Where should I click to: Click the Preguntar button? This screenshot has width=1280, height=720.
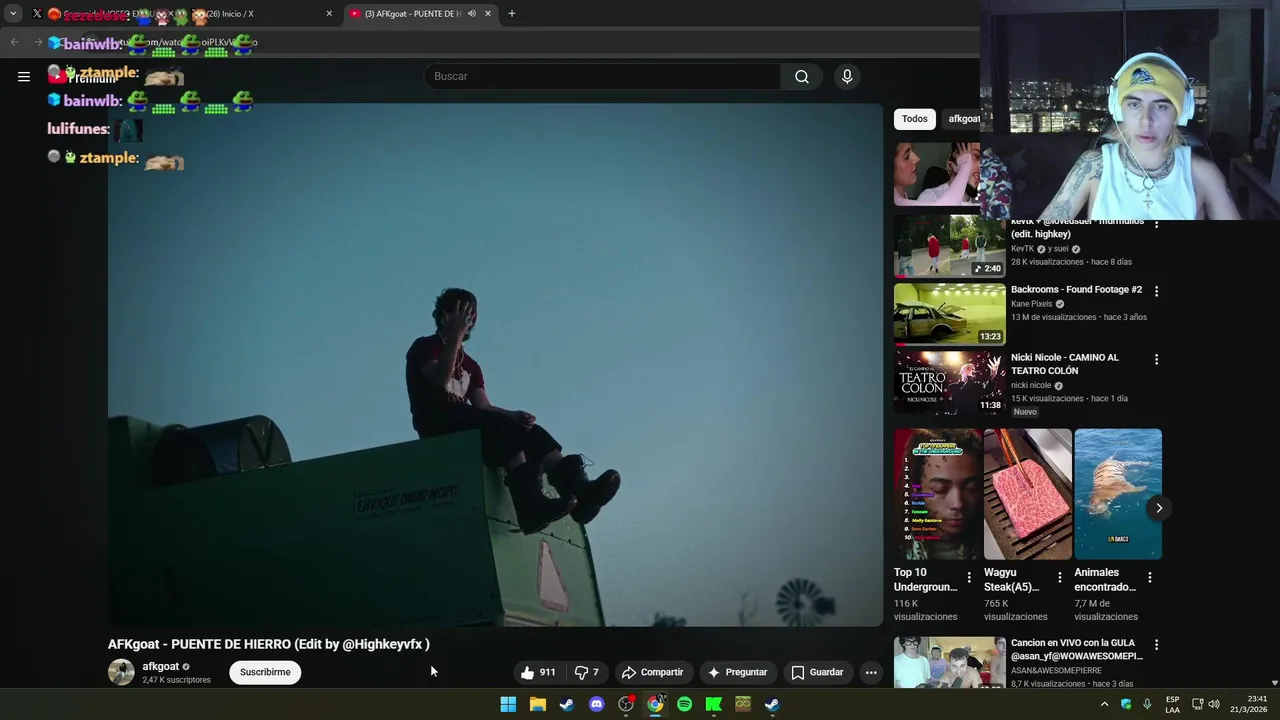(x=737, y=672)
